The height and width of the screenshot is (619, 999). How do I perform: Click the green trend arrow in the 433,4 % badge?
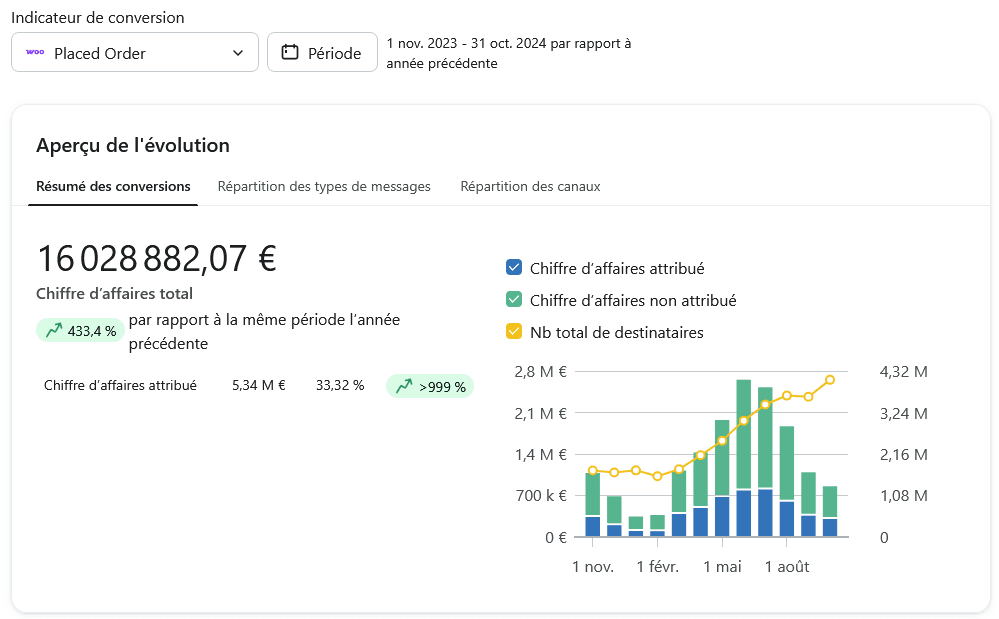click(55, 330)
